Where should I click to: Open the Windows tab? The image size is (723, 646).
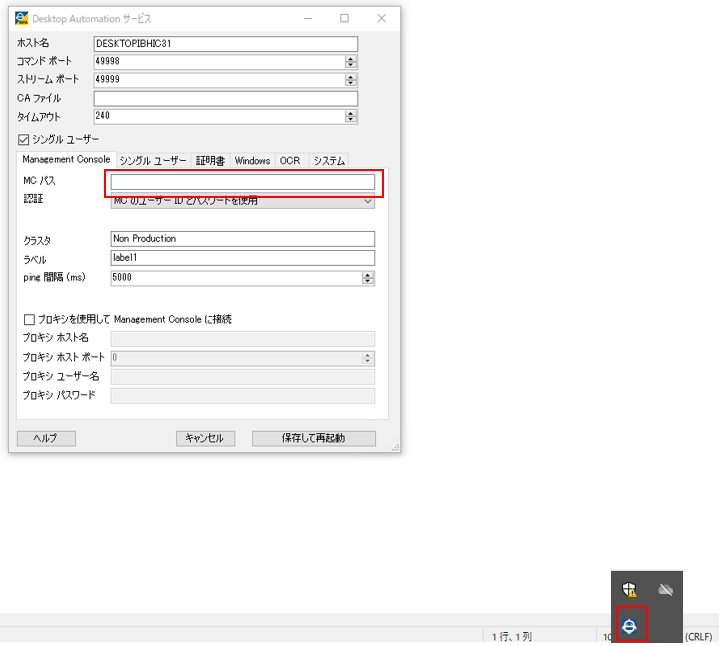(x=252, y=160)
